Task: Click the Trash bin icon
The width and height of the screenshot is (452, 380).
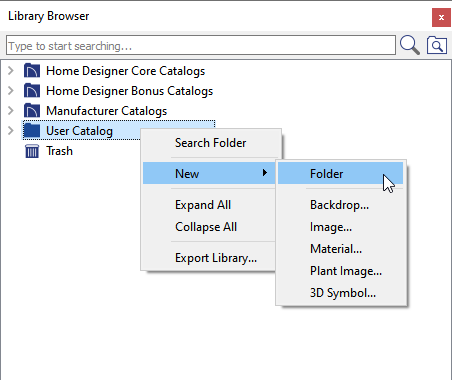Action: pyautogui.click(x=32, y=151)
